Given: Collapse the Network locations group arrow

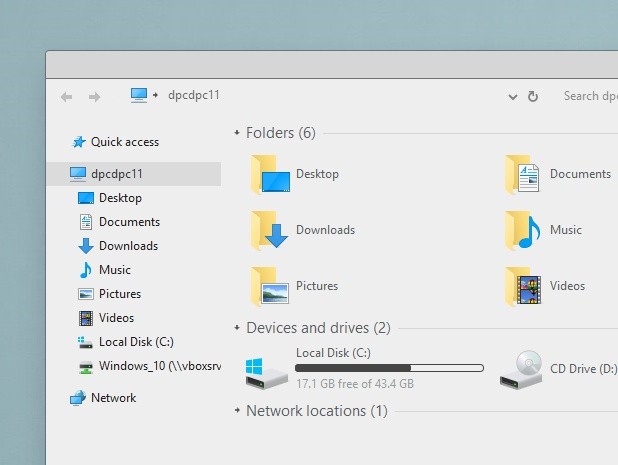Looking at the screenshot, I should pyautogui.click(x=237, y=410).
